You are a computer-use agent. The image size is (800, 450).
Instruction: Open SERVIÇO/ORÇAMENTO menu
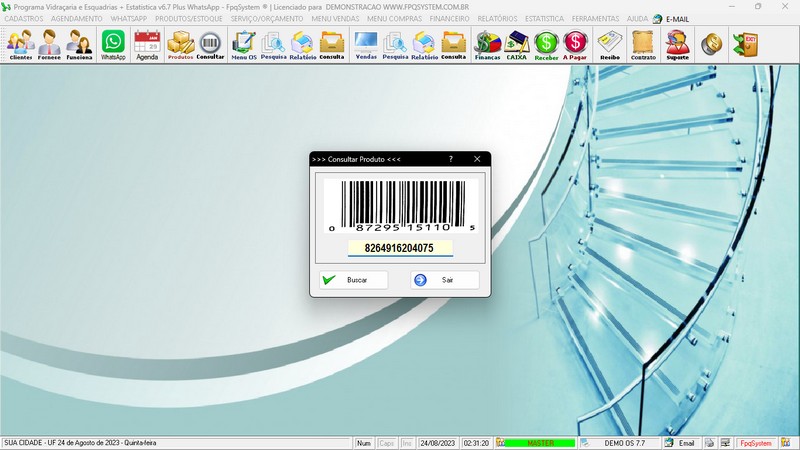(267, 18)
